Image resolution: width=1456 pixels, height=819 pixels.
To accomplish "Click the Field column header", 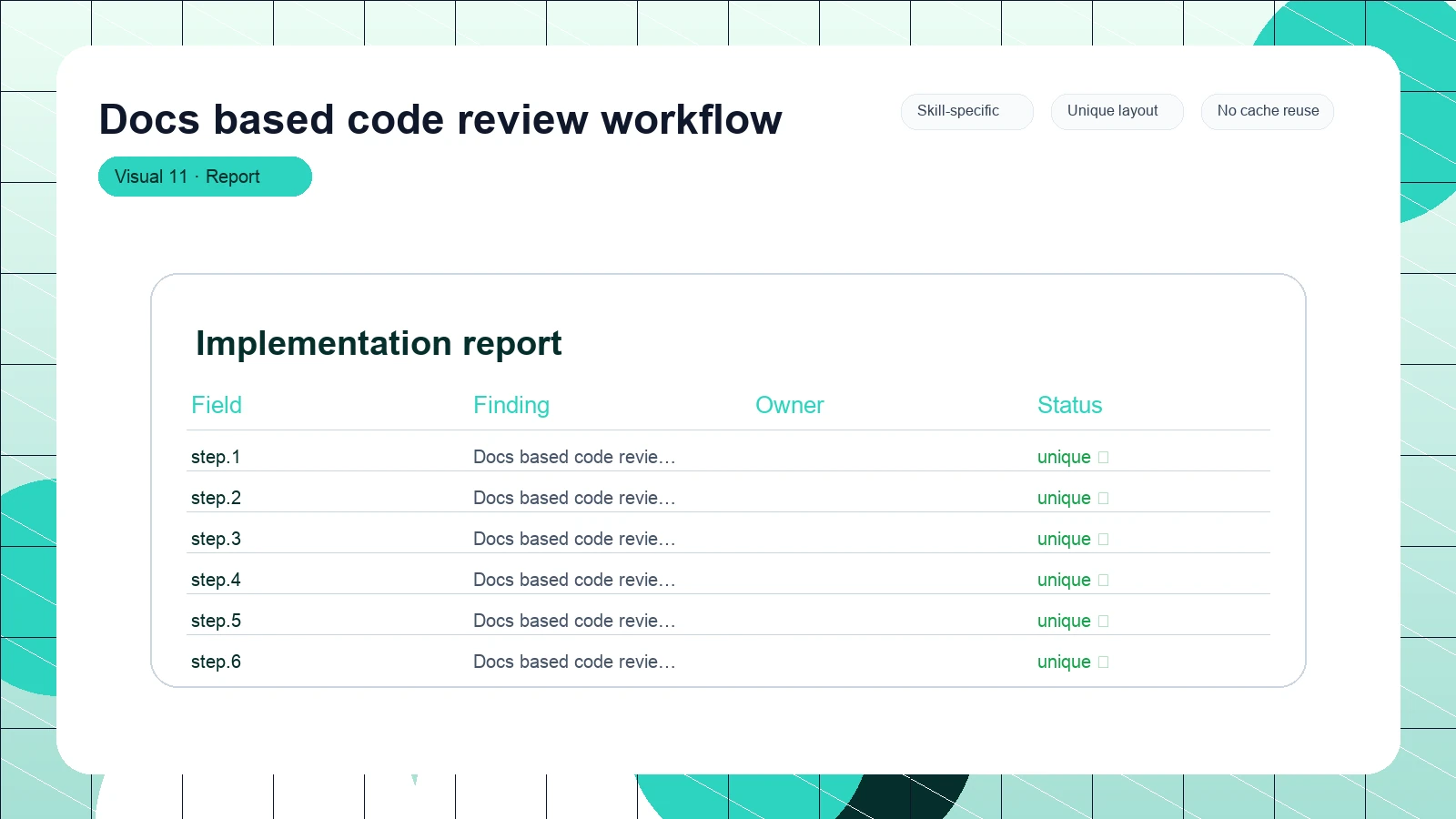I will [217, 405].
